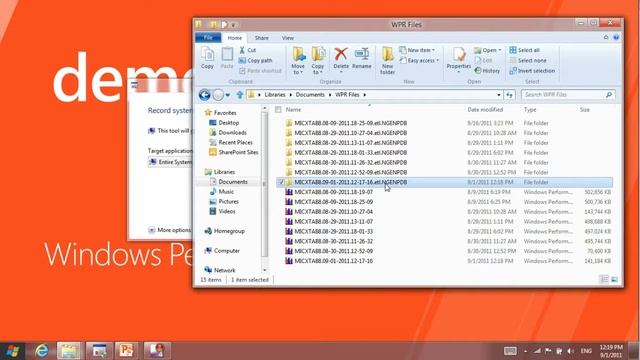Switch to large icons view in status bar

(614, 280)
